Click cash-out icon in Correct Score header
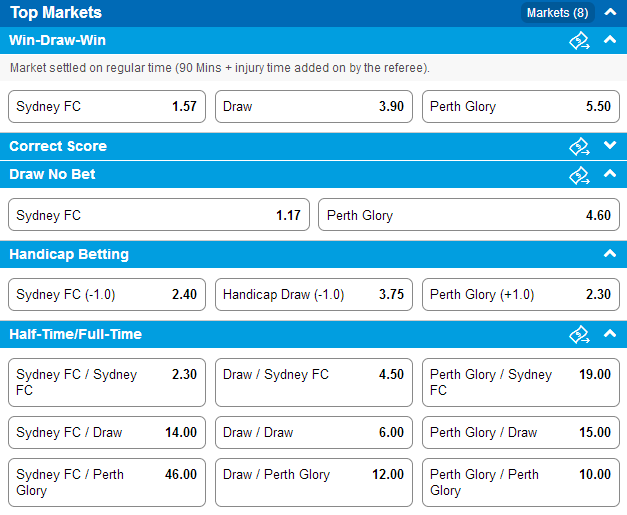The image size is (627, 515). pyautogui.click(x=579, y=146)
